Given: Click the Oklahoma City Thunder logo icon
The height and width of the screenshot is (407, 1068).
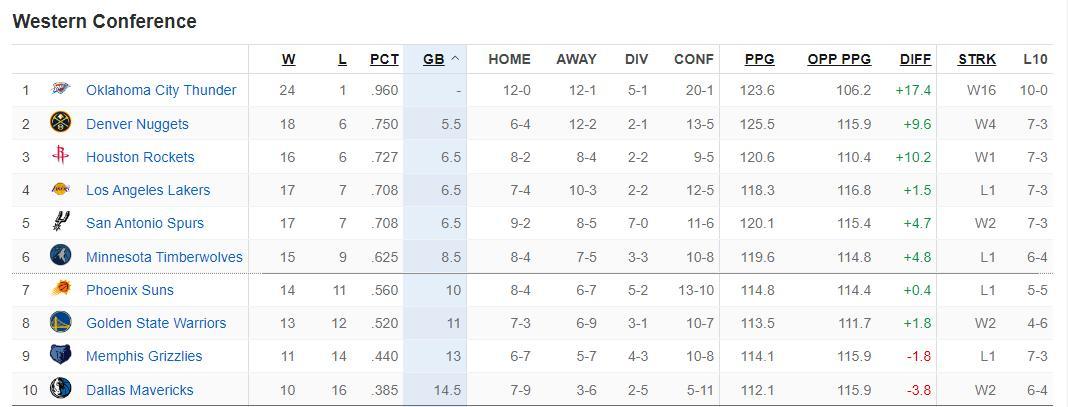Looking at the screenshot, I should pyautogui.click(x=60, y=90).
